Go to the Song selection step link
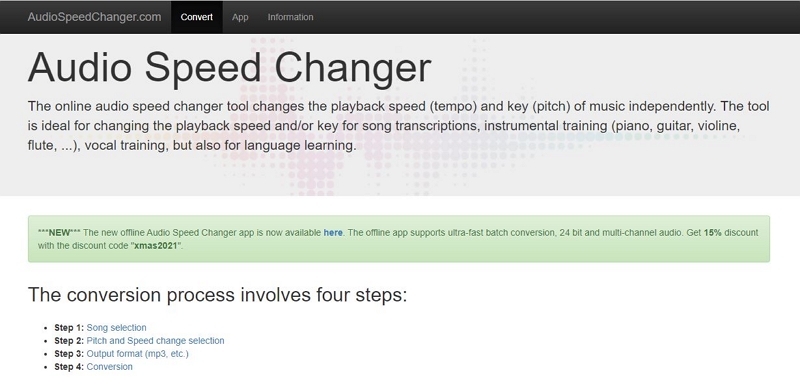The height and width of the screenshot is (377, 800). [x=116, y=328]
